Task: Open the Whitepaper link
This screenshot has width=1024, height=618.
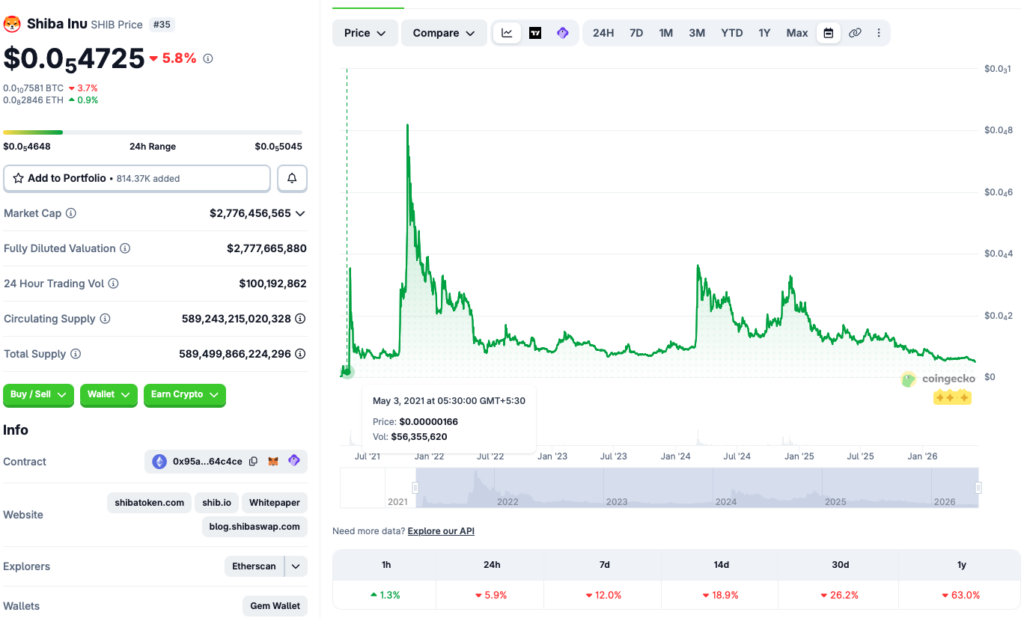Action: pyautogui.click(x=274, y=502)
